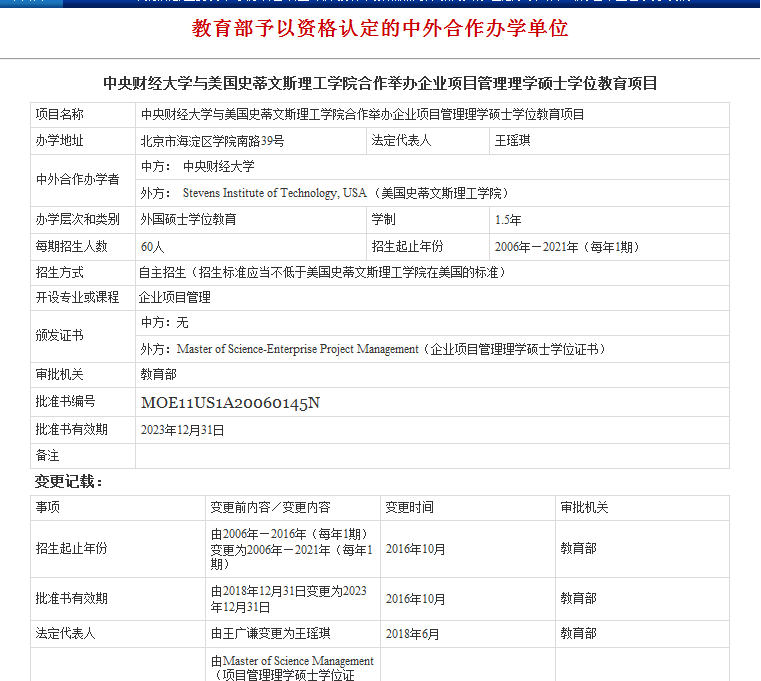This screenshot has height=681, width=761.
Task: Click the 变更记载 section heading
Action: [x=68, y=482]
